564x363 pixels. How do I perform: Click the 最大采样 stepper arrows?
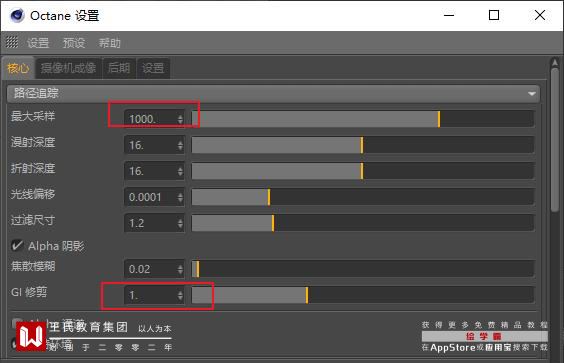point(180,119)
